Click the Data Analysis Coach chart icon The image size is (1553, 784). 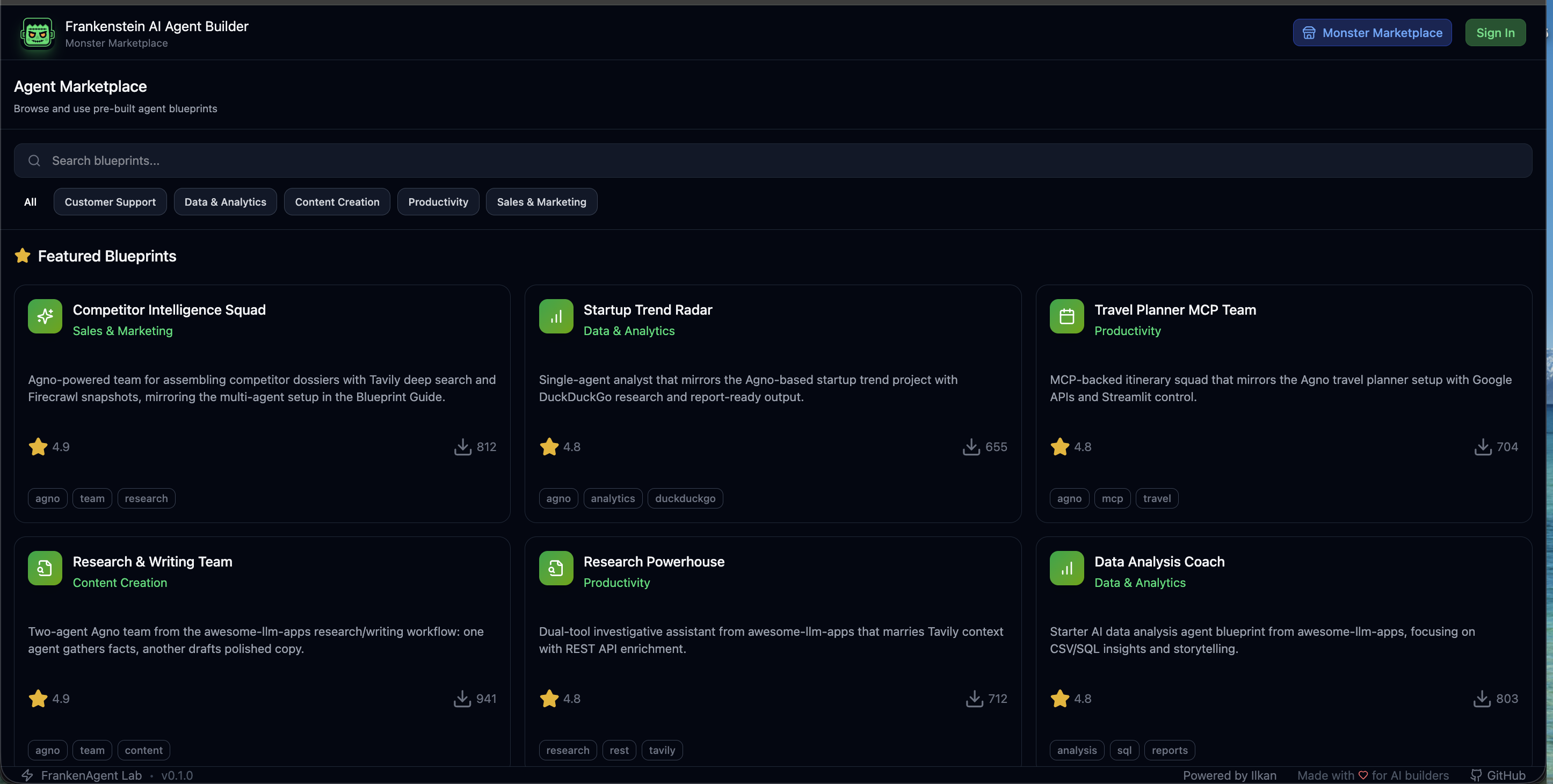pos(1066,568)
